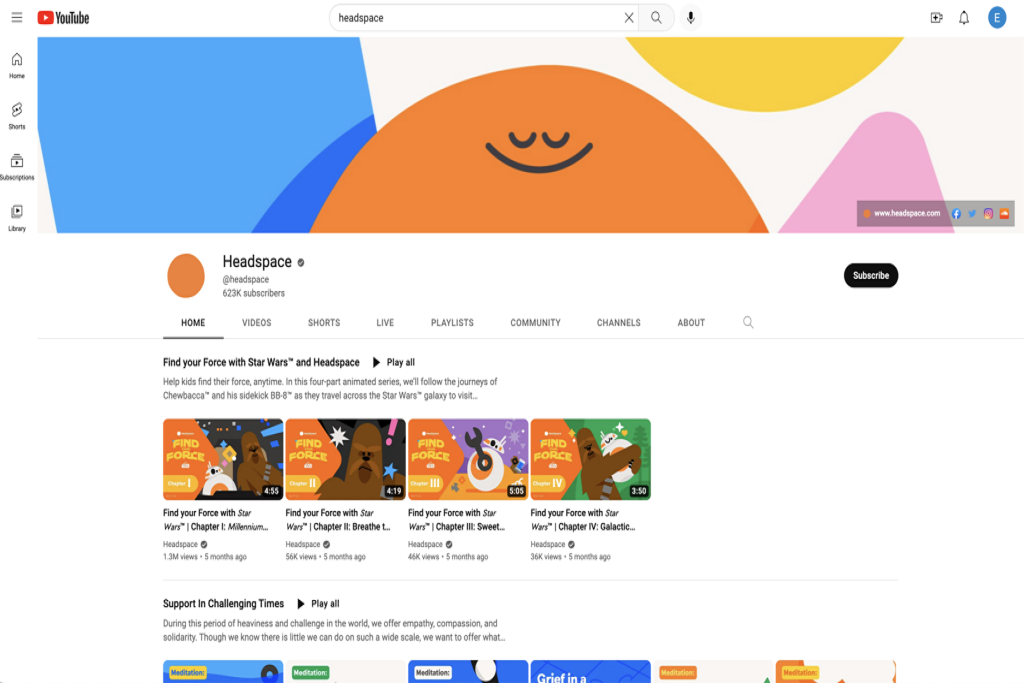Clear the search box text
Viewport: 1024px width, 683px height.
pyautogui.click(x=628, y=17)
